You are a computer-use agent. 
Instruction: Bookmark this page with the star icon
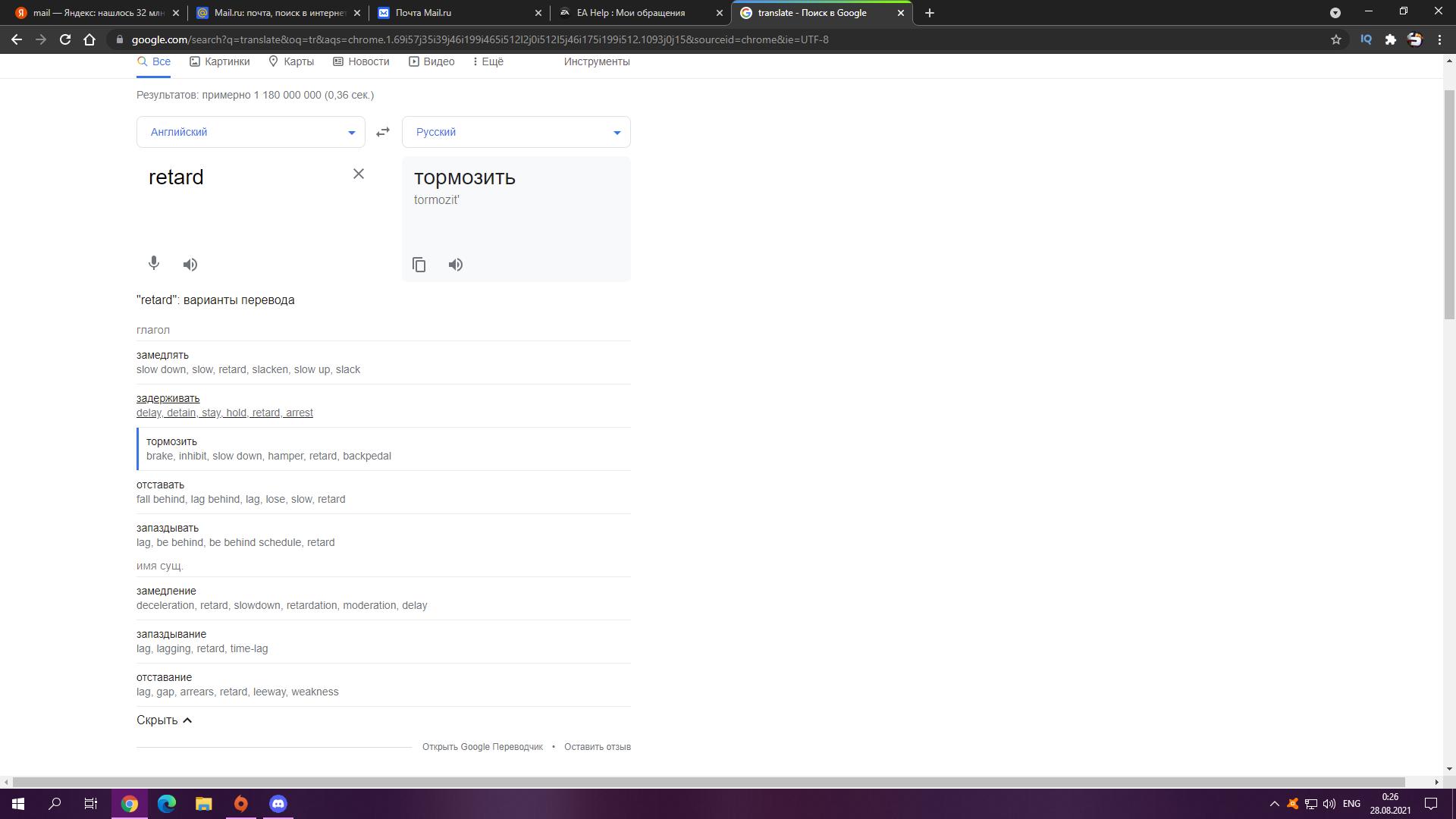pyautogui.click(x=1336, y=39)
